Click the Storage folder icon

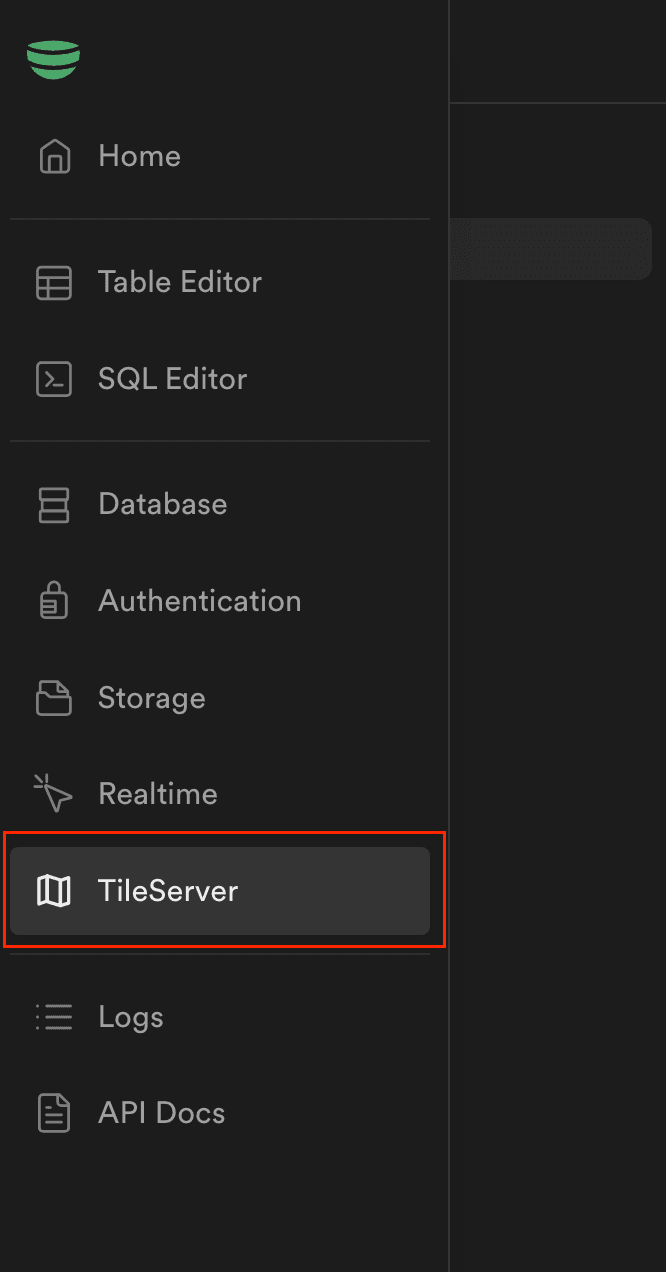point(54,699)
